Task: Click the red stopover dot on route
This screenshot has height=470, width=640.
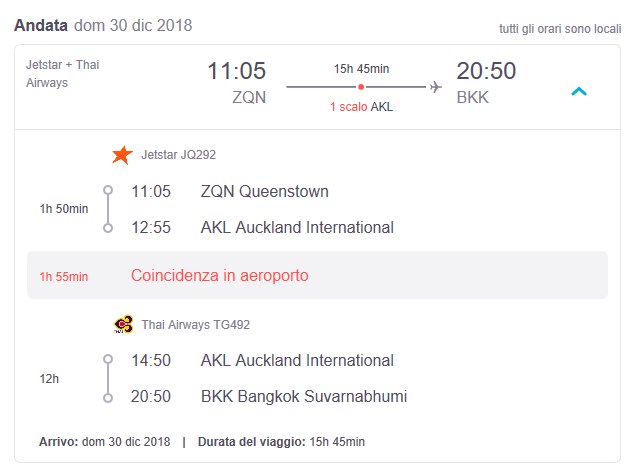Action: (361, 87)
